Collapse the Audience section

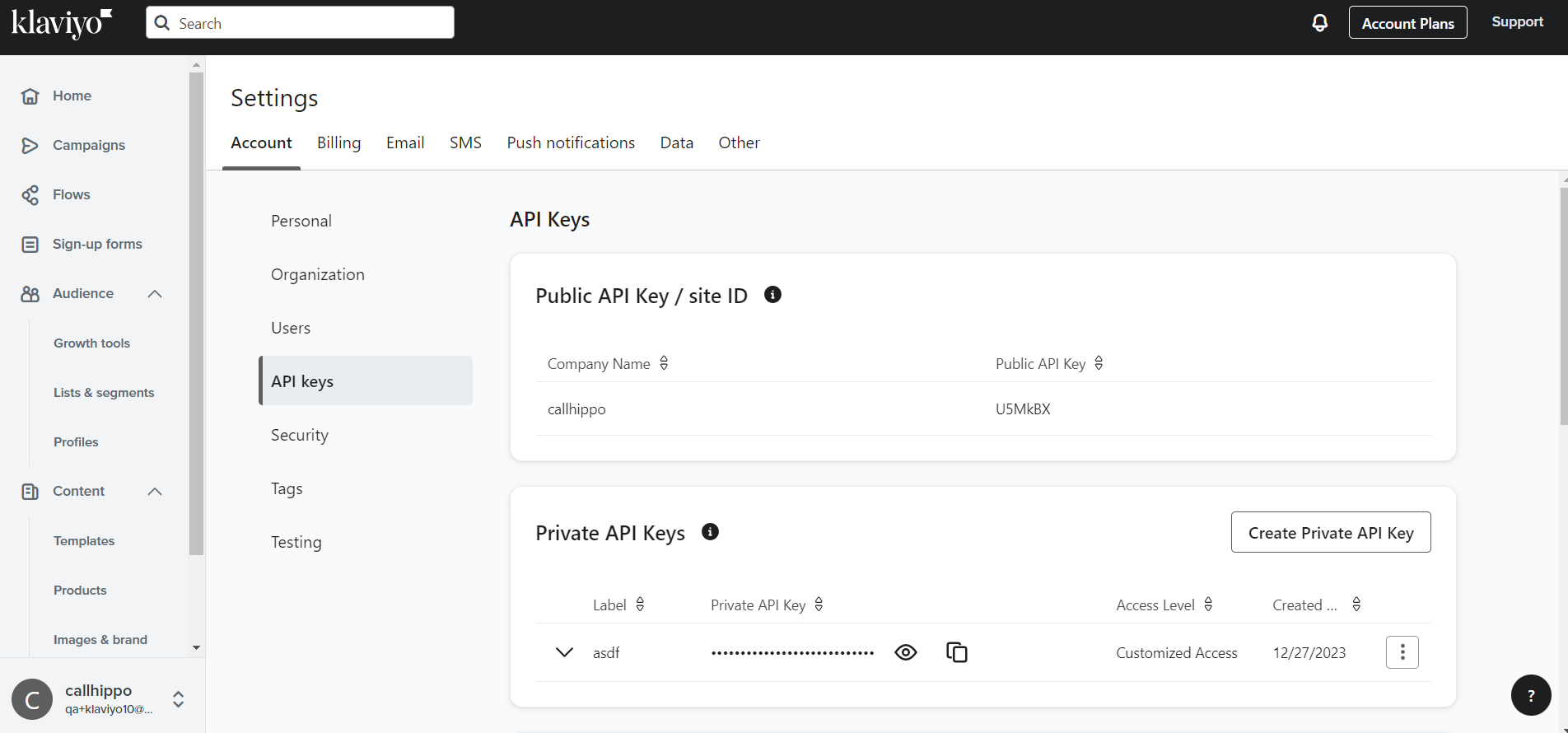point(155,293)
